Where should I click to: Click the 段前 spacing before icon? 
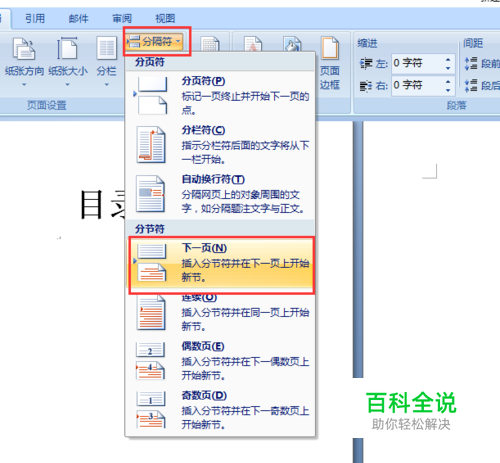471,63
